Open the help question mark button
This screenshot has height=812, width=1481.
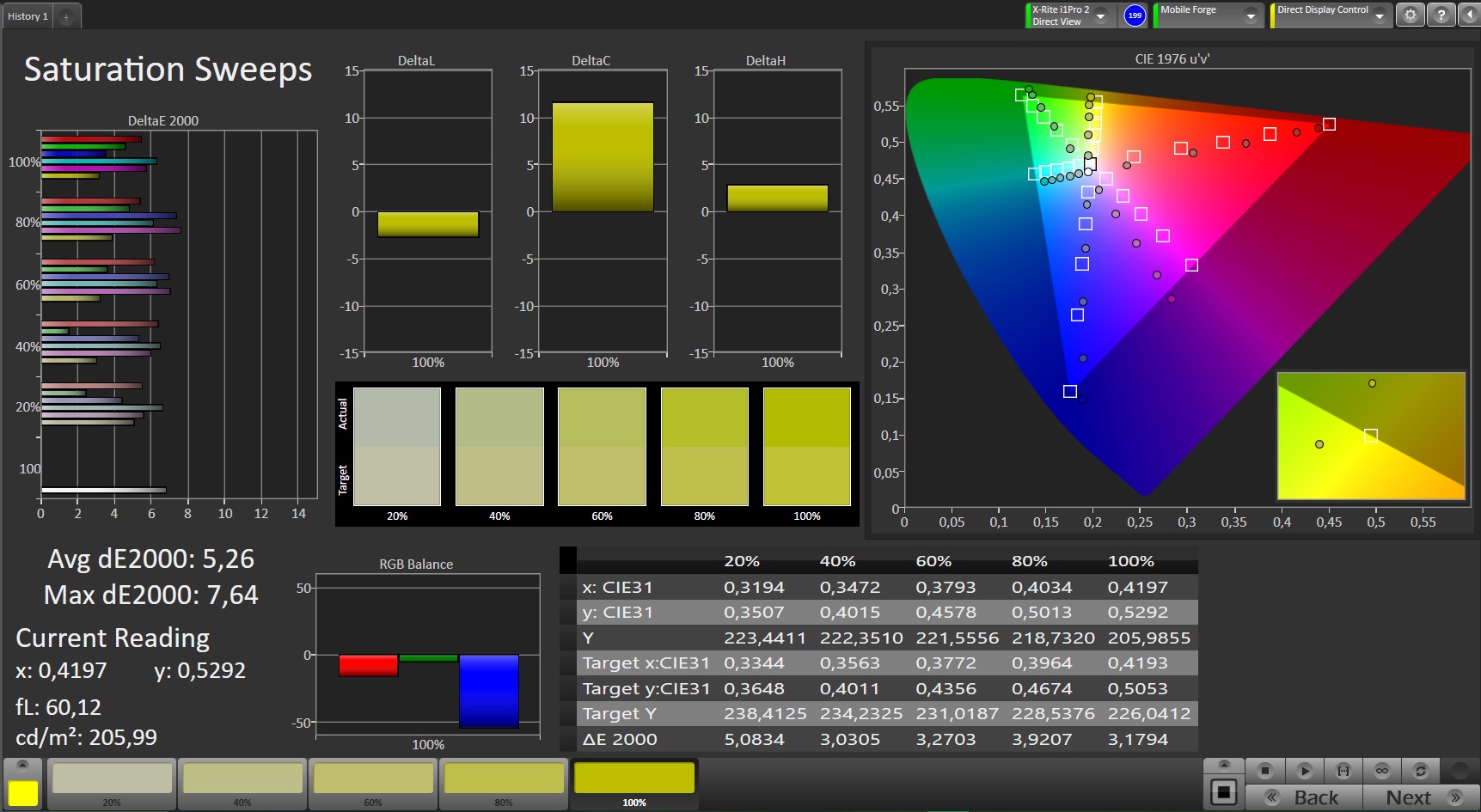[x=1441, y=15]
